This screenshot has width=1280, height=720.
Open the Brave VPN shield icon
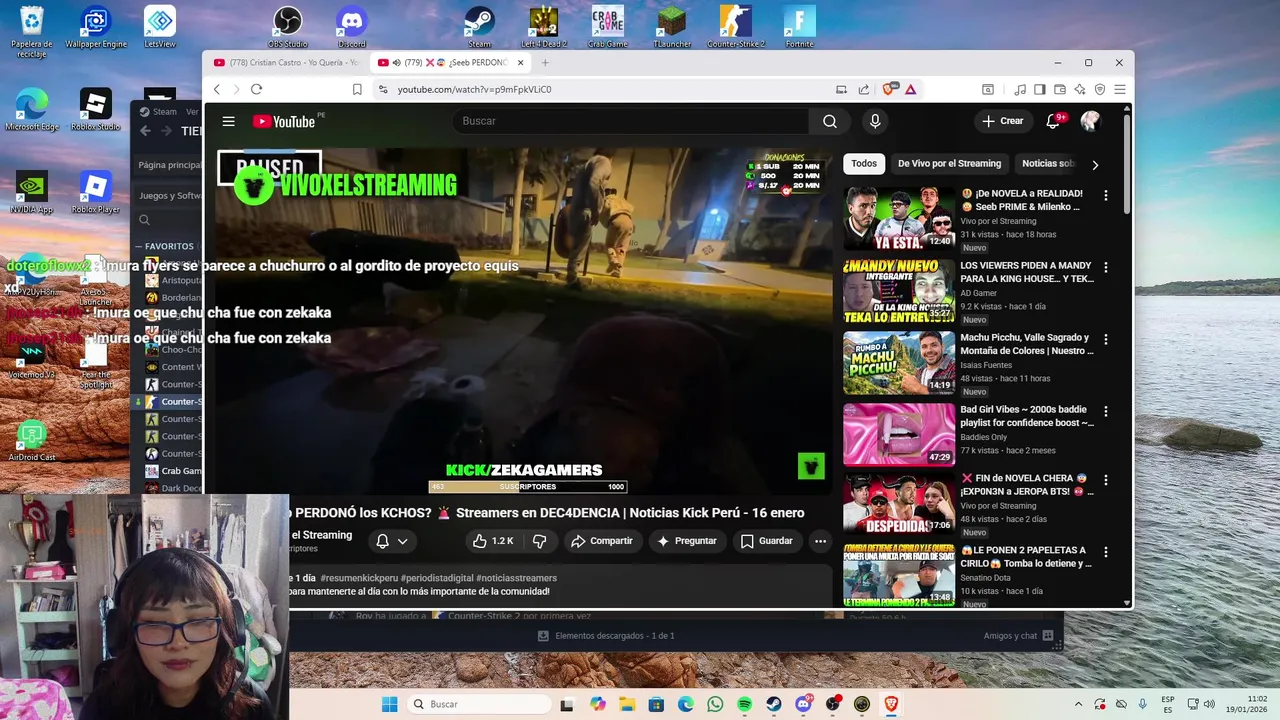click(x=1100, y=89)
